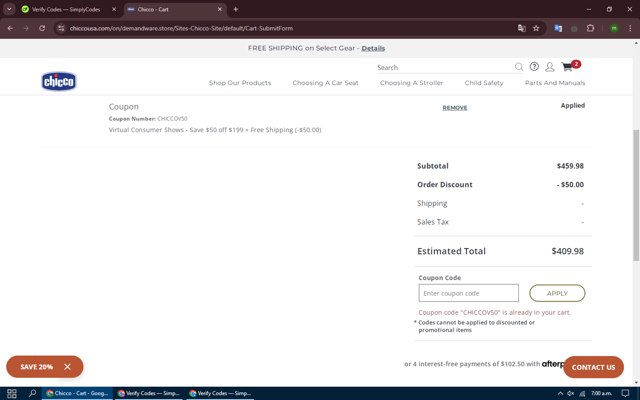Viewport: 640px width, 400px height.
Task: Open the shopping cart icon
Action: (x=567, y=67)
